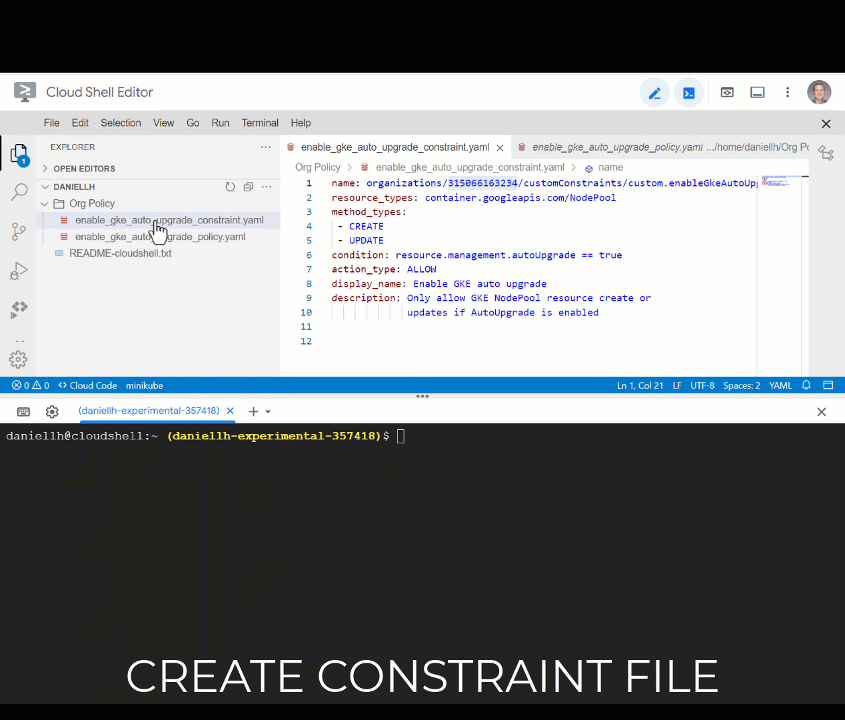Image resolution: width=845 pixels, height=720 pixels.
Task: Toggle the panel icon at the status bar's right end
Action: (x=827, y=385)
